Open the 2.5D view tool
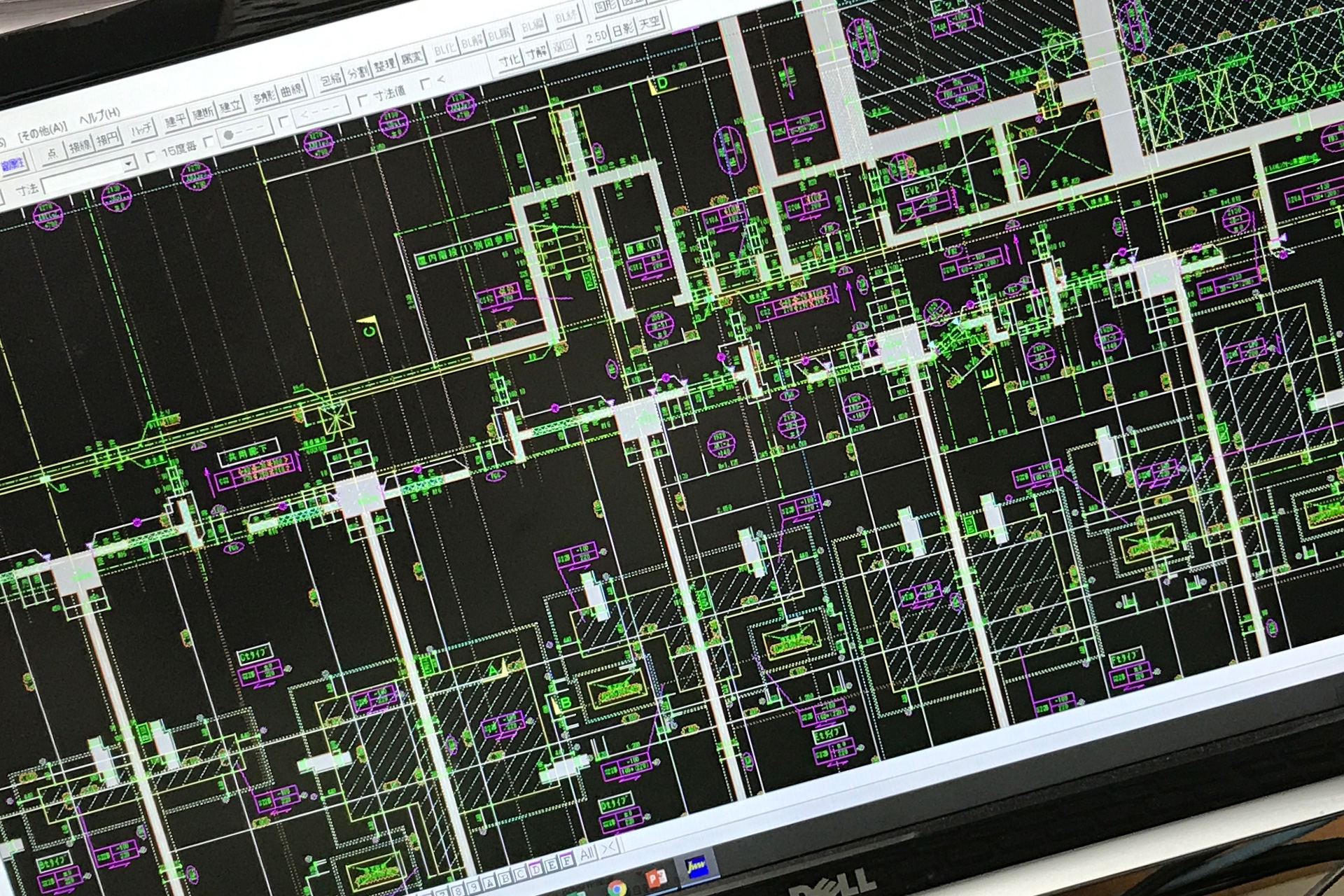This screenshot has height=896, width=1344. tap(596, 37)
